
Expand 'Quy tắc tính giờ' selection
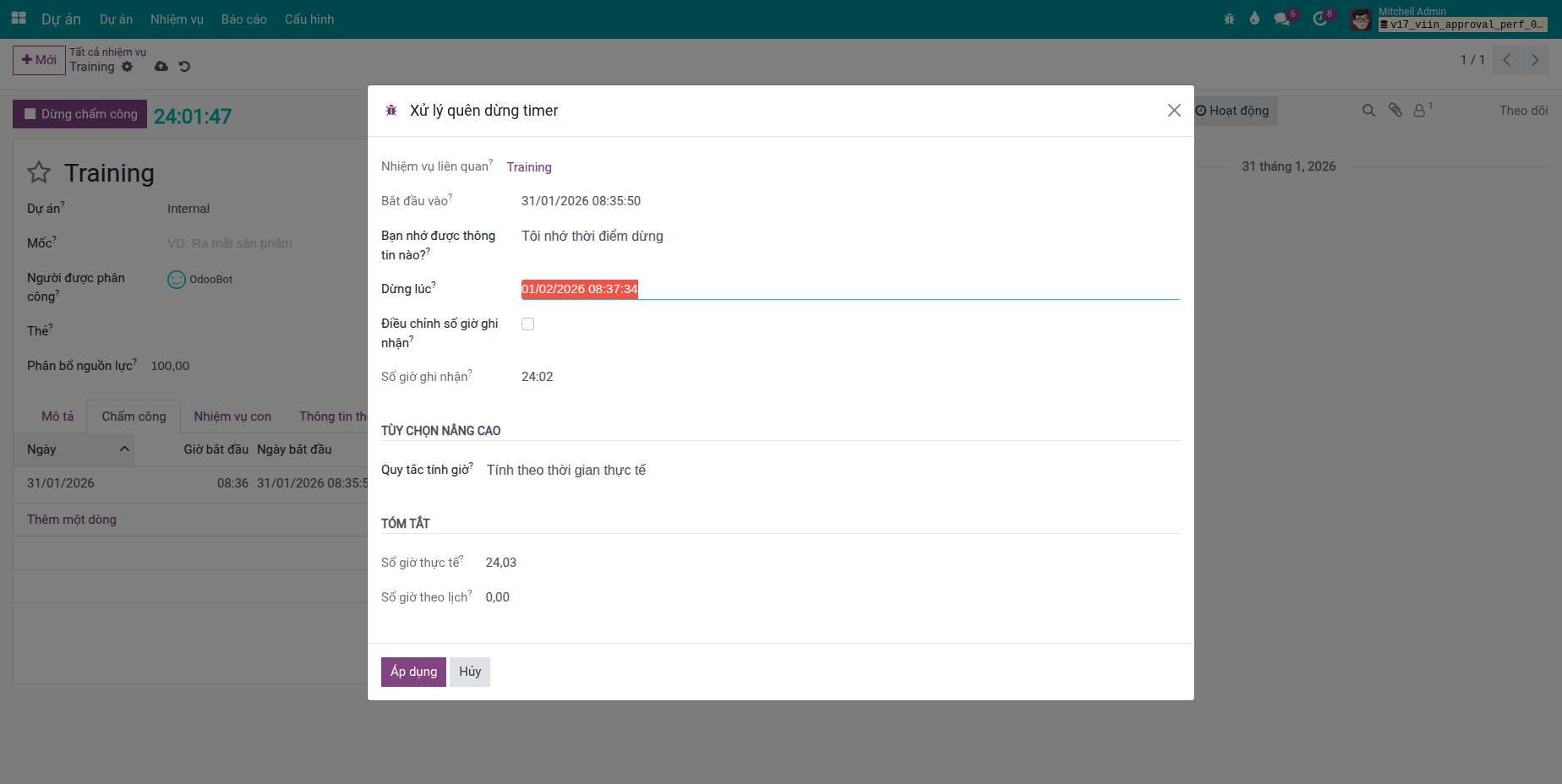[x=832, y=471]
